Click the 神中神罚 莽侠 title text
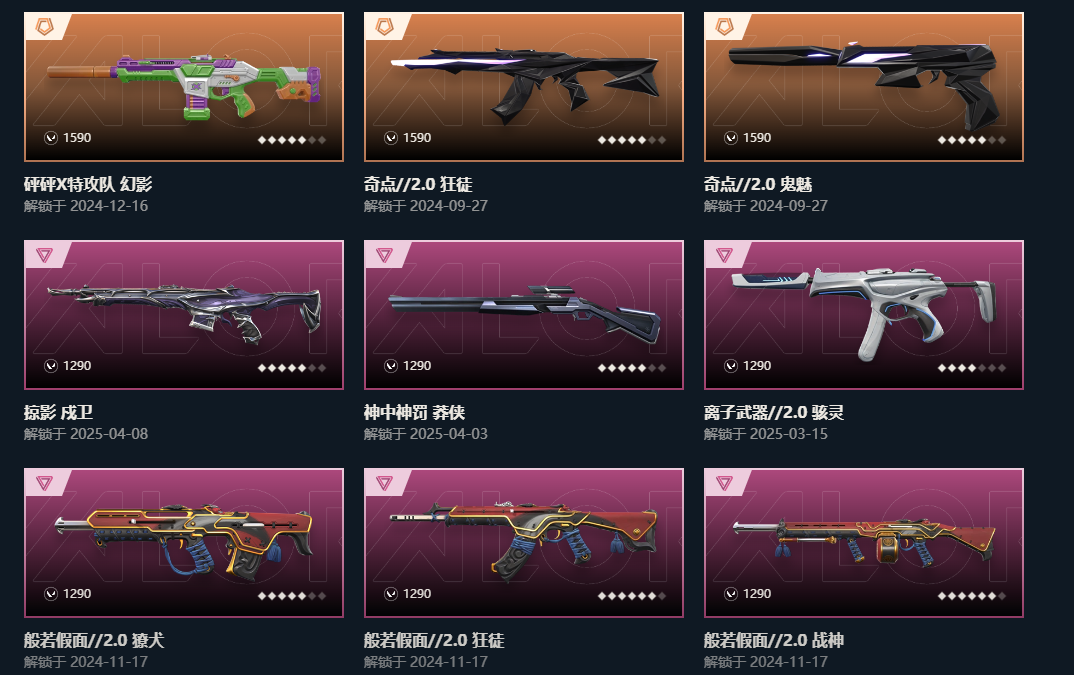1074x675 pixels. pos(414,412)
